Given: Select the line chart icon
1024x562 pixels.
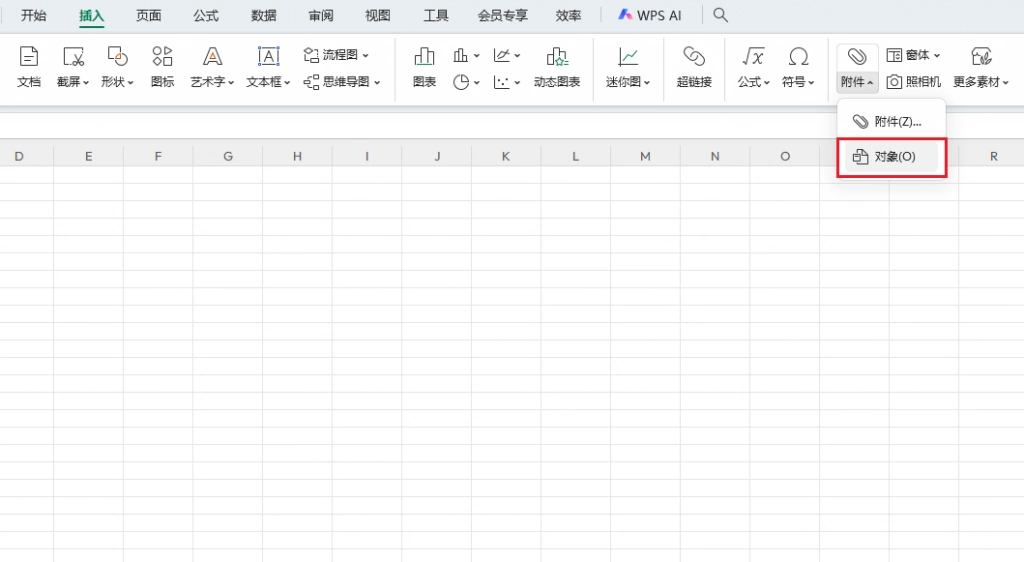Looking at the screenshot, I should pyautogui.click(x=502, y=55).
